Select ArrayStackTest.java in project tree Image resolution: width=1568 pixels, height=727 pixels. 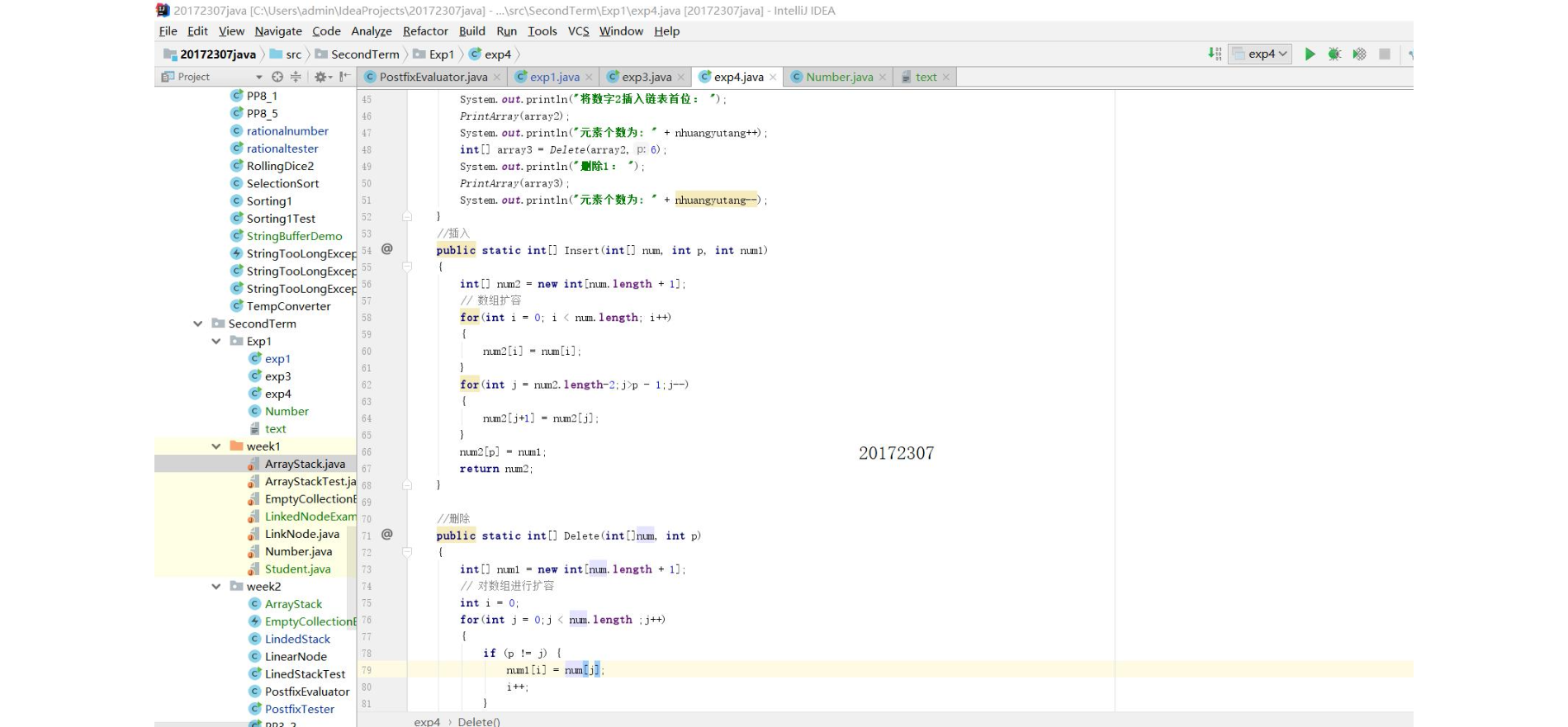point(310,481)
